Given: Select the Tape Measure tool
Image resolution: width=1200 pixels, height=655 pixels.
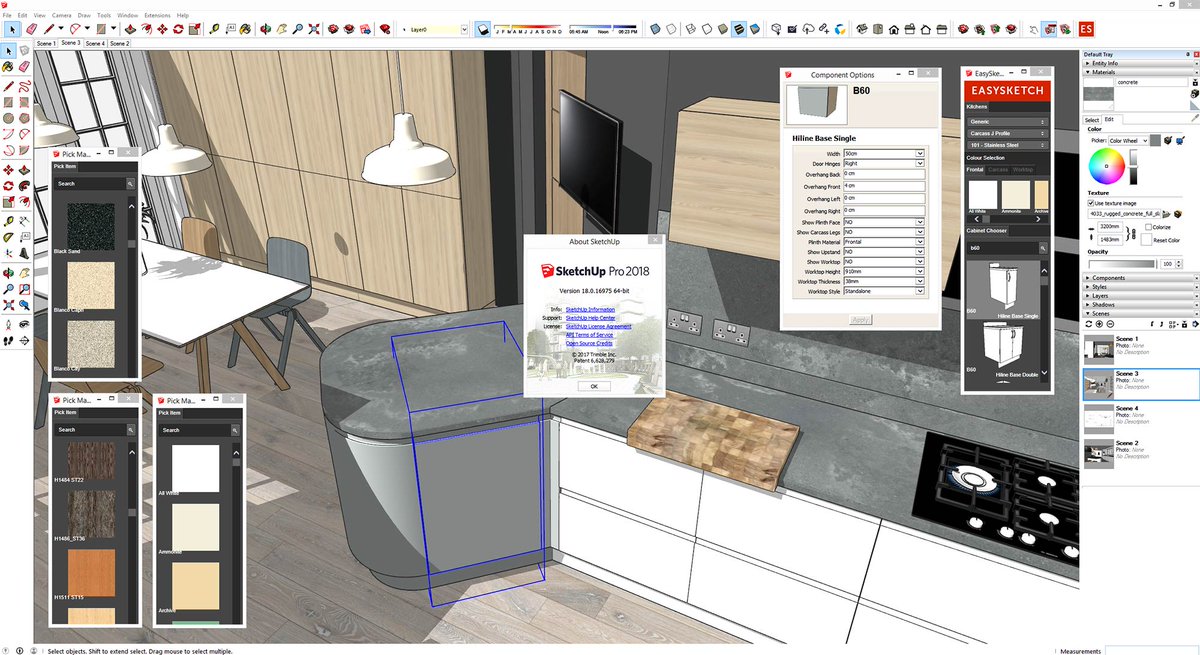Looking at the screenshot, I should [x=214, y=29].
